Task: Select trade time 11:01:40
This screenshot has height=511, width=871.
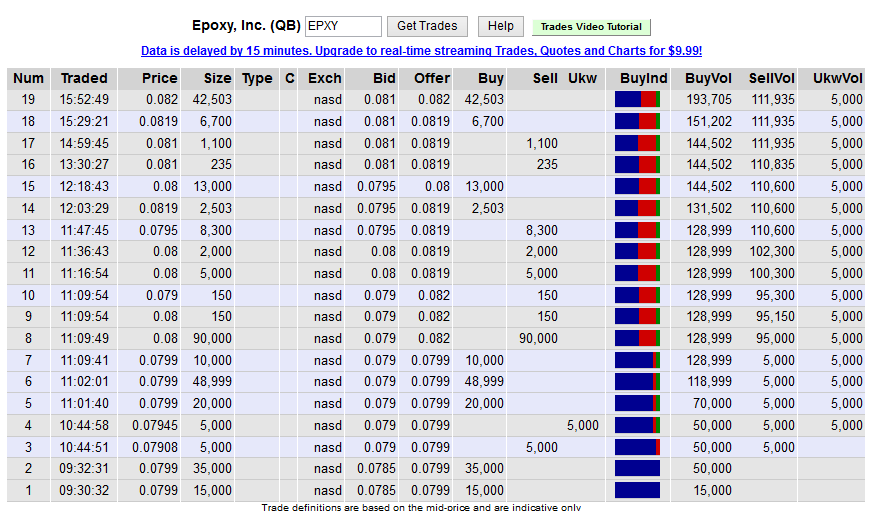Action: pyautogui.click(x=84, y=403)
